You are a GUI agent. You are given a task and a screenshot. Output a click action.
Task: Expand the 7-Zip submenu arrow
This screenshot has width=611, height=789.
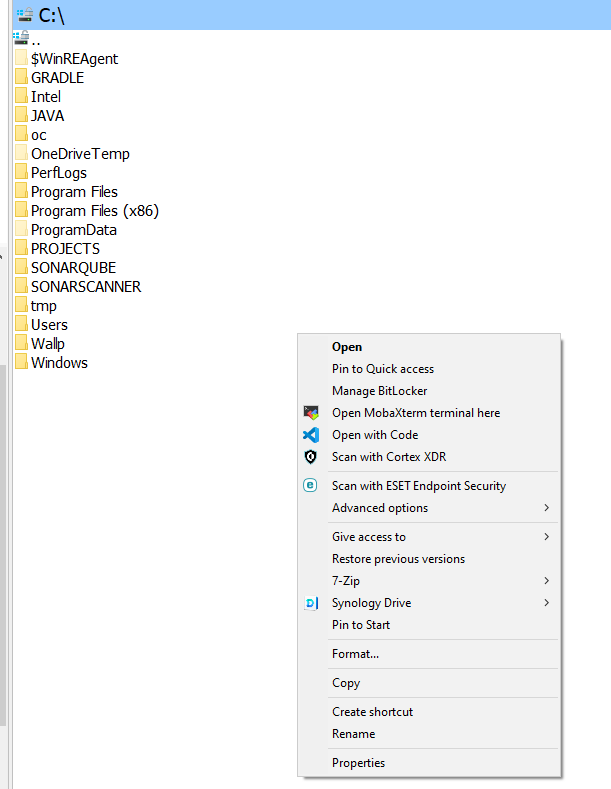tap(547, 581)
